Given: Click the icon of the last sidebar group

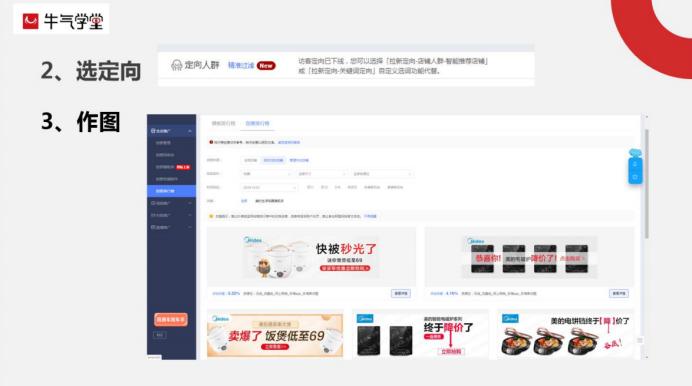Looking at the screenshot, I should coord(153,227).
